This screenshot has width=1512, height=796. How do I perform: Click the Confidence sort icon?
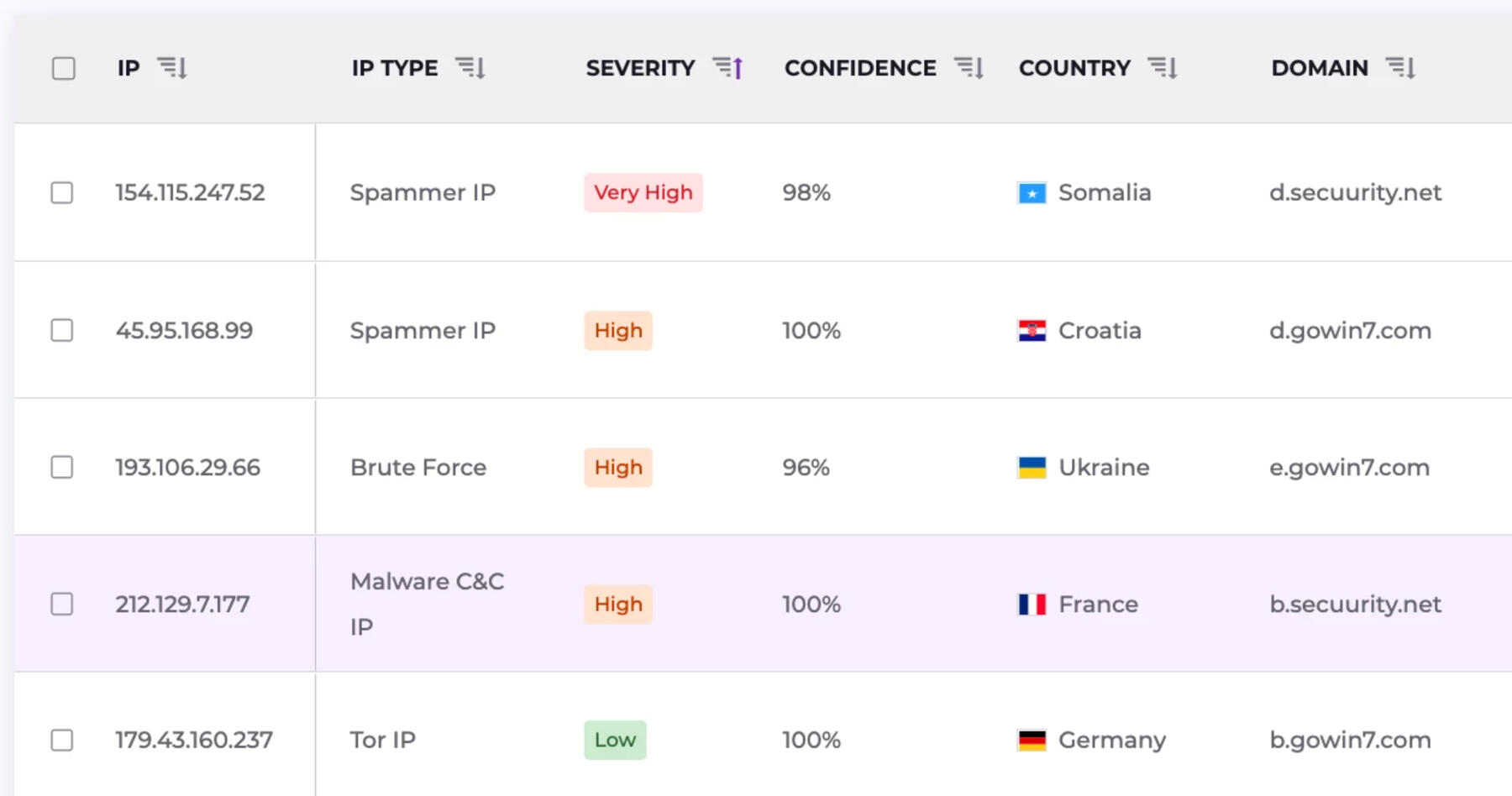coord(969,68)
